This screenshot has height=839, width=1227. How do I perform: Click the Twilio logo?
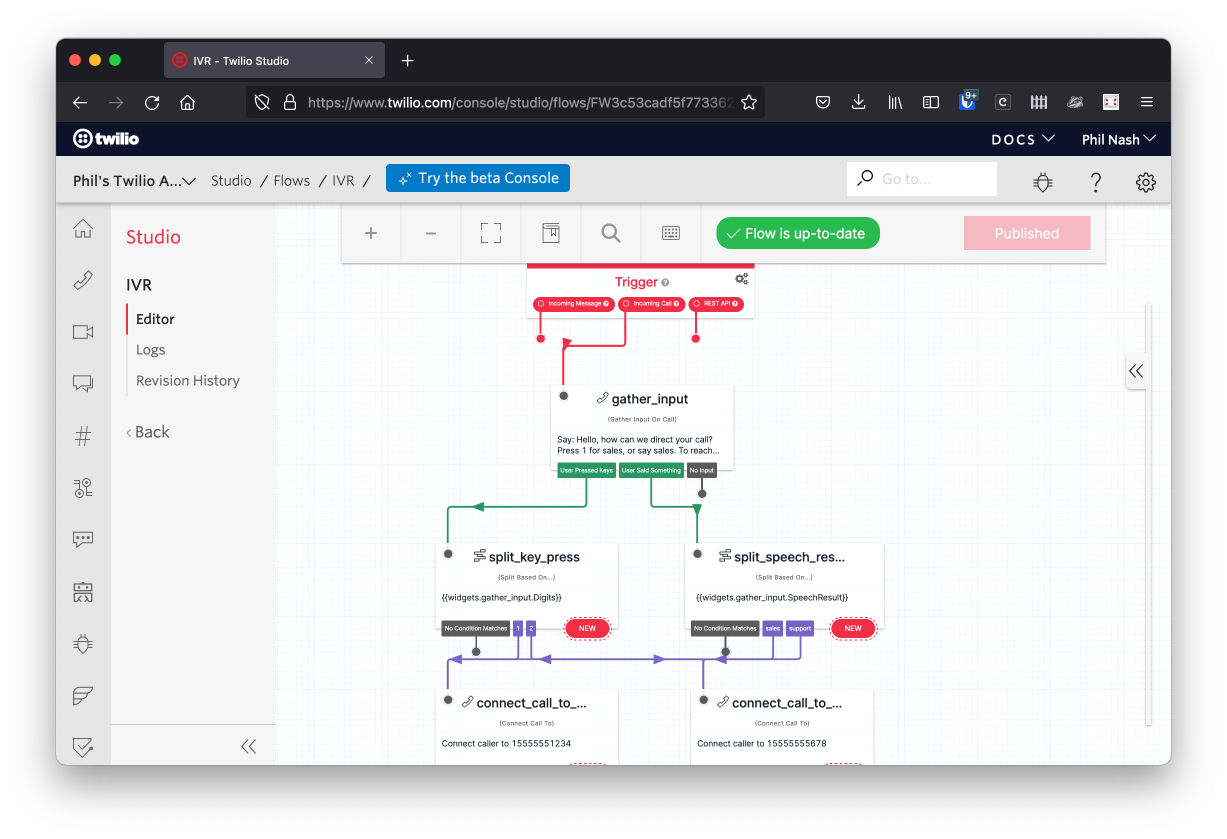pyautogui.click(x=106, y=139)
